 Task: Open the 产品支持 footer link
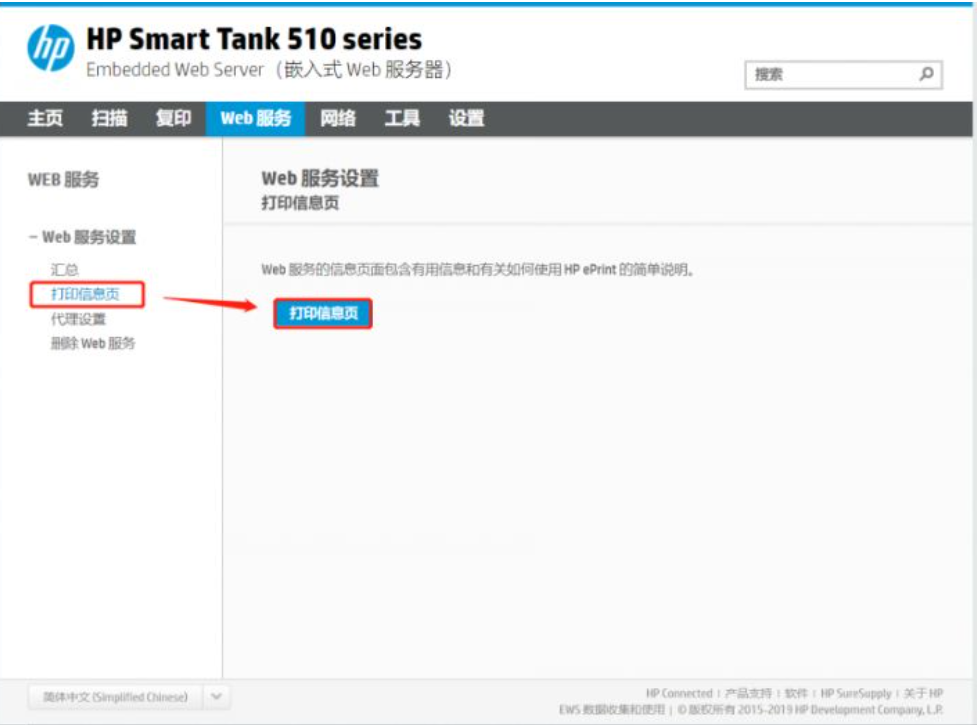point(748,693)
